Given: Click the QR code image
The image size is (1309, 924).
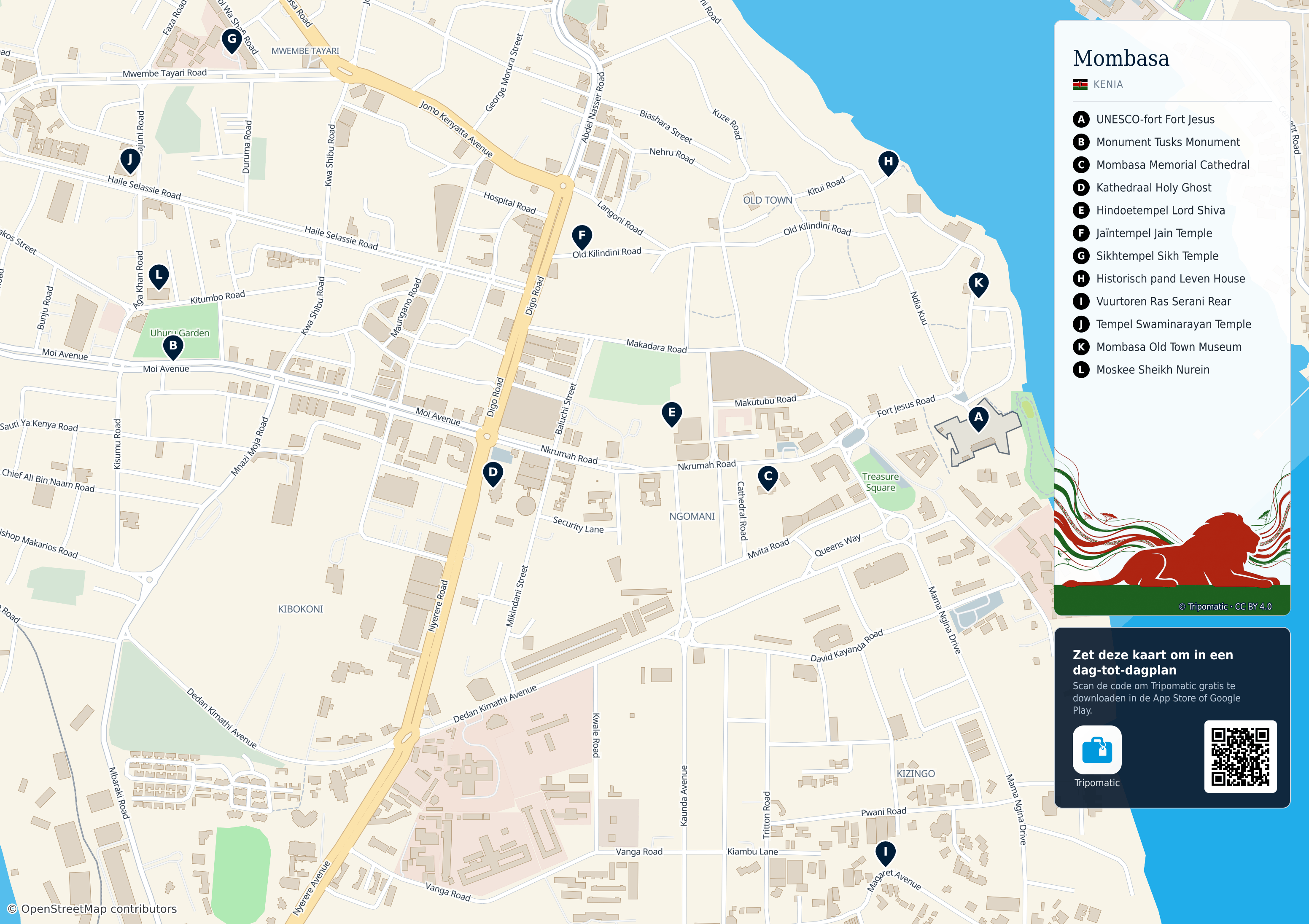Looking at the screenshot, I should click(x=1240, y=756).
